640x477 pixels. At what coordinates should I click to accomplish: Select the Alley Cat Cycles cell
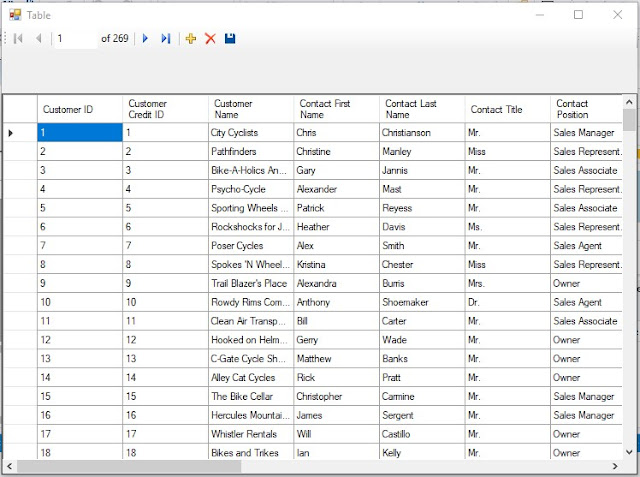(x=251, y=377)
